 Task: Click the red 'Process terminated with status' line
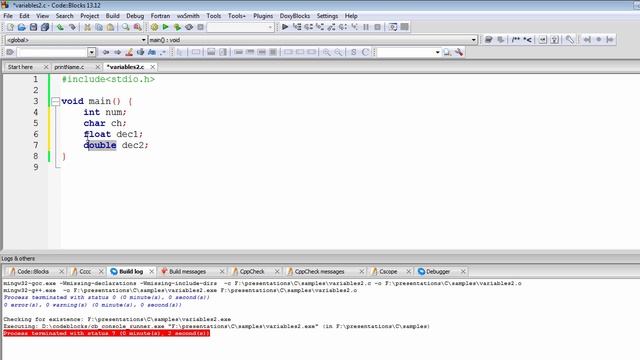[x=106, y=333]
